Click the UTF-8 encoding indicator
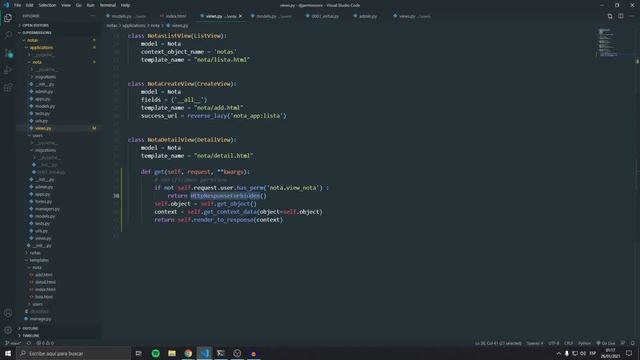The image size is (640, 360). pyautogui.click(x=553, y=343)
